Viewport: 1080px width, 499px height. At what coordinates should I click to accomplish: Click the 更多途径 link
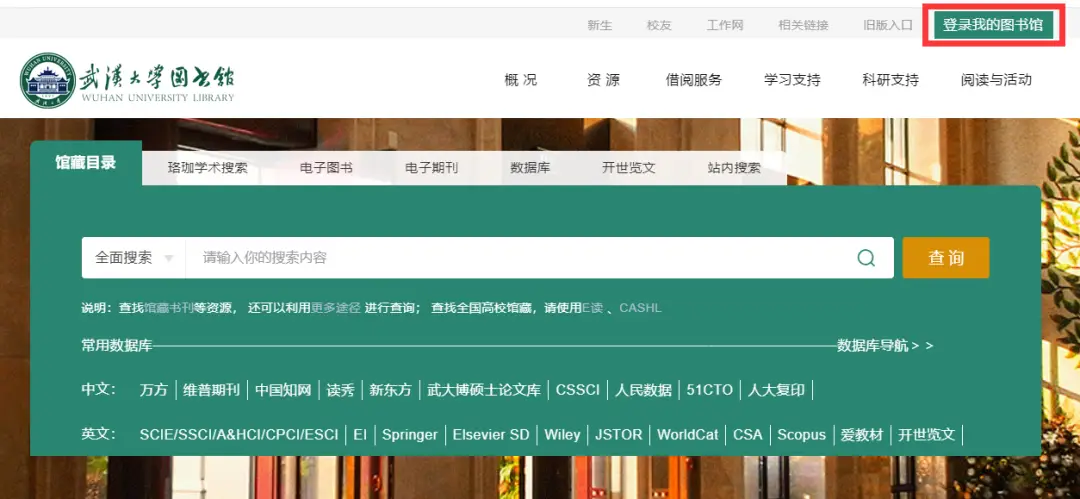point(335,308)
